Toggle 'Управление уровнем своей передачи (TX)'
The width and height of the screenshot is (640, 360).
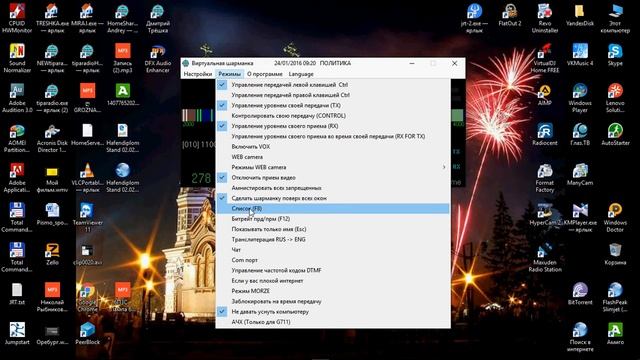[333, 105]
